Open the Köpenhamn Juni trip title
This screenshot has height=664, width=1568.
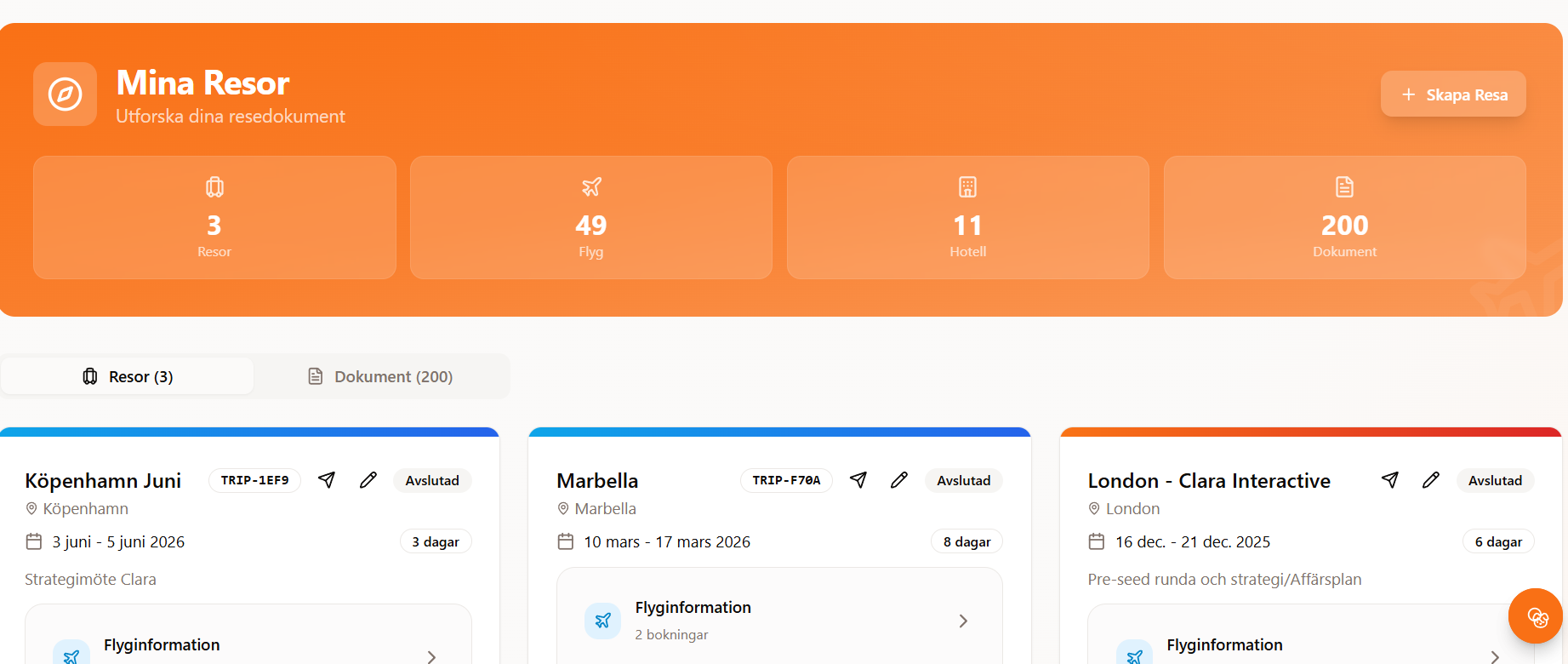click(x=103, y=481)
